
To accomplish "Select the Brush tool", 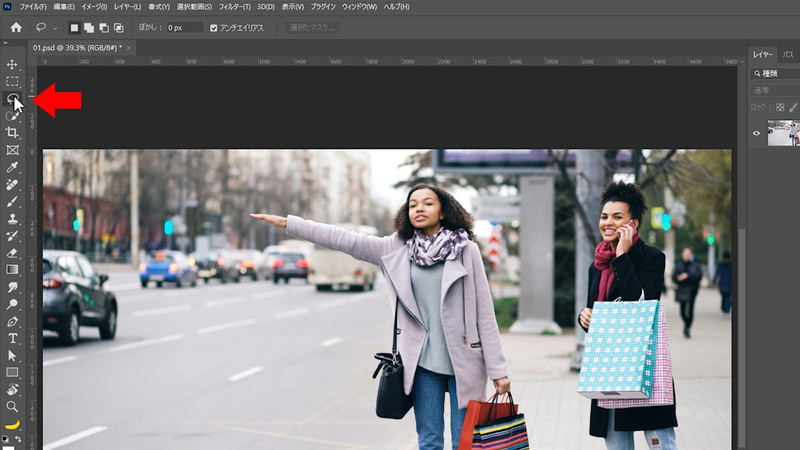I will [x=12, y=202].
